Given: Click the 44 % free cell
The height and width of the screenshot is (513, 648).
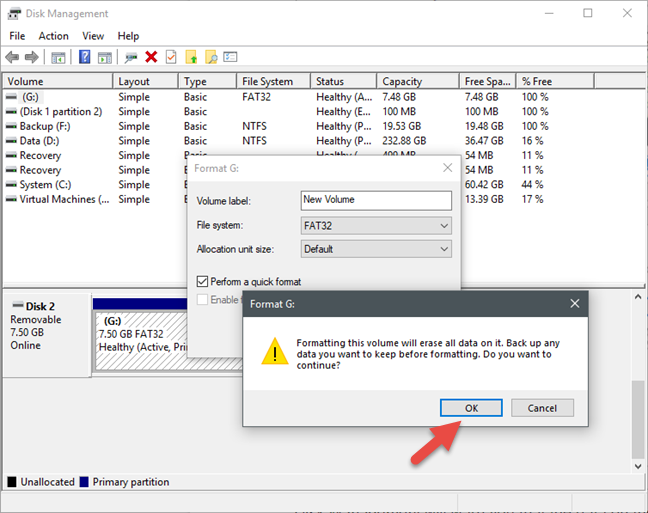Looking at the screenshot, I should (532, 185).
